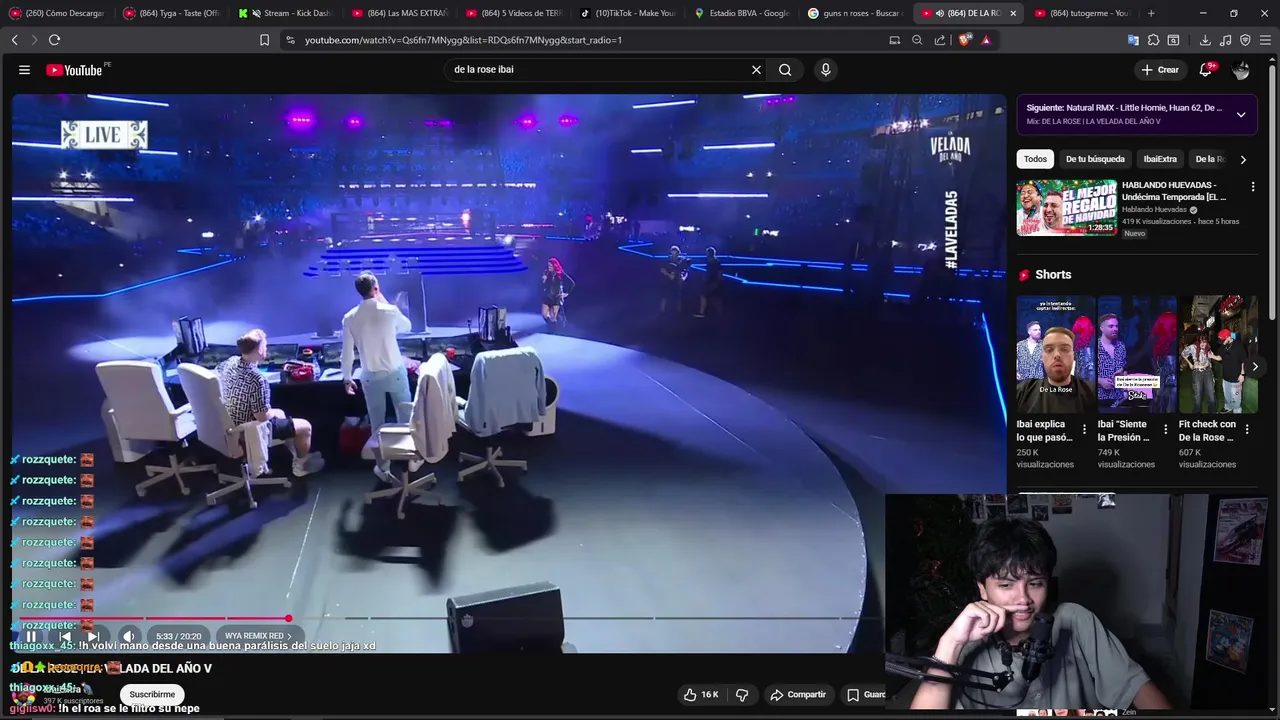Expand the 'Siguiente' mix playlist panel
Viewport: 1280px width, 720px height.
click(x=1241, y=114)
